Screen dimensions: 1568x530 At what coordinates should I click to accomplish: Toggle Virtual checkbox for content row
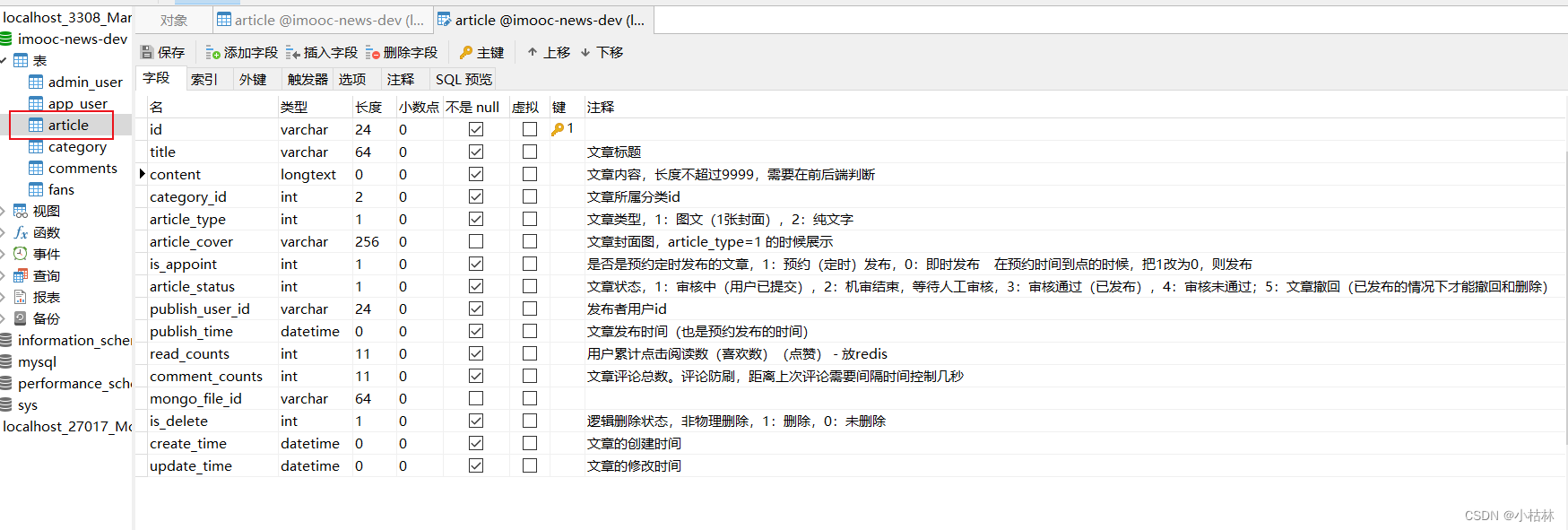coord(530,174)
